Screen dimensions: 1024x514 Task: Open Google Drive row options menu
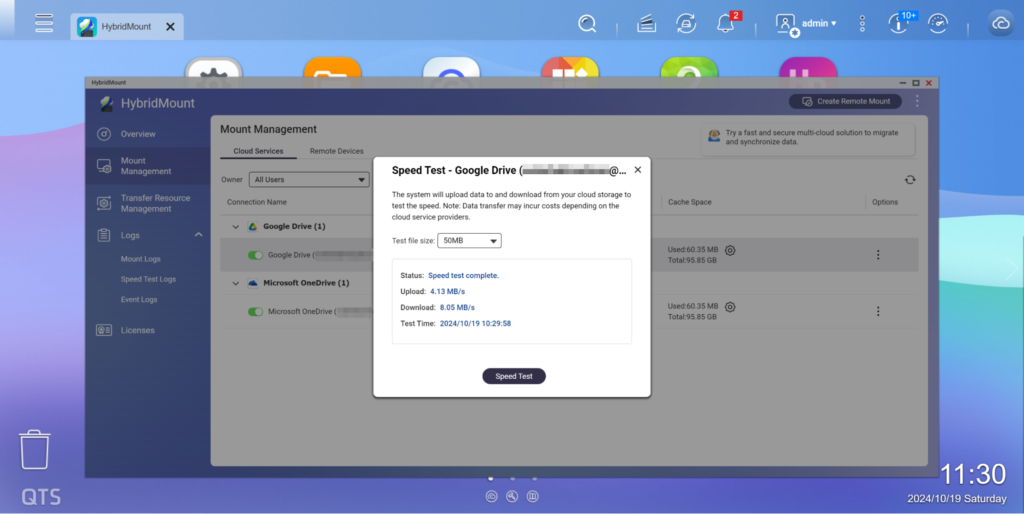click(x=878, y=255)
